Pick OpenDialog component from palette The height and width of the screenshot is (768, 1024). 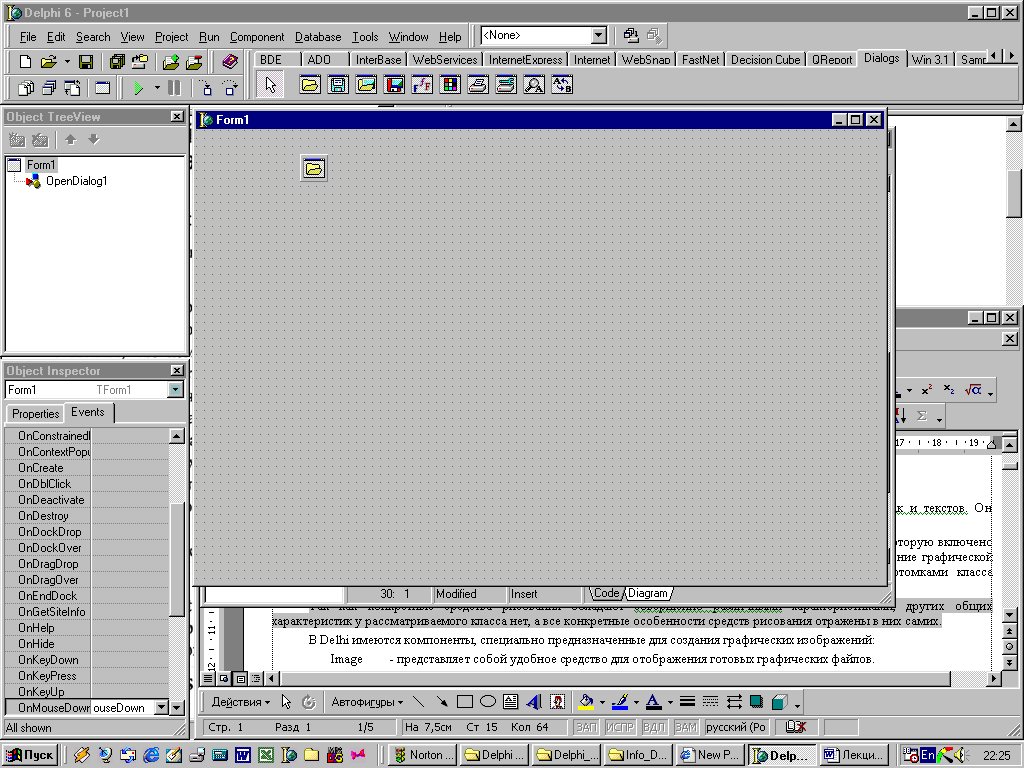tap(310, 85)
